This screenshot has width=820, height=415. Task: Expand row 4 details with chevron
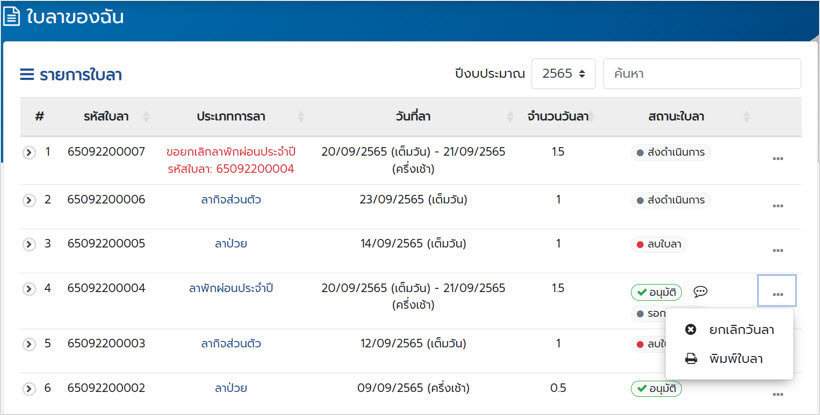[x=29, y=289]
